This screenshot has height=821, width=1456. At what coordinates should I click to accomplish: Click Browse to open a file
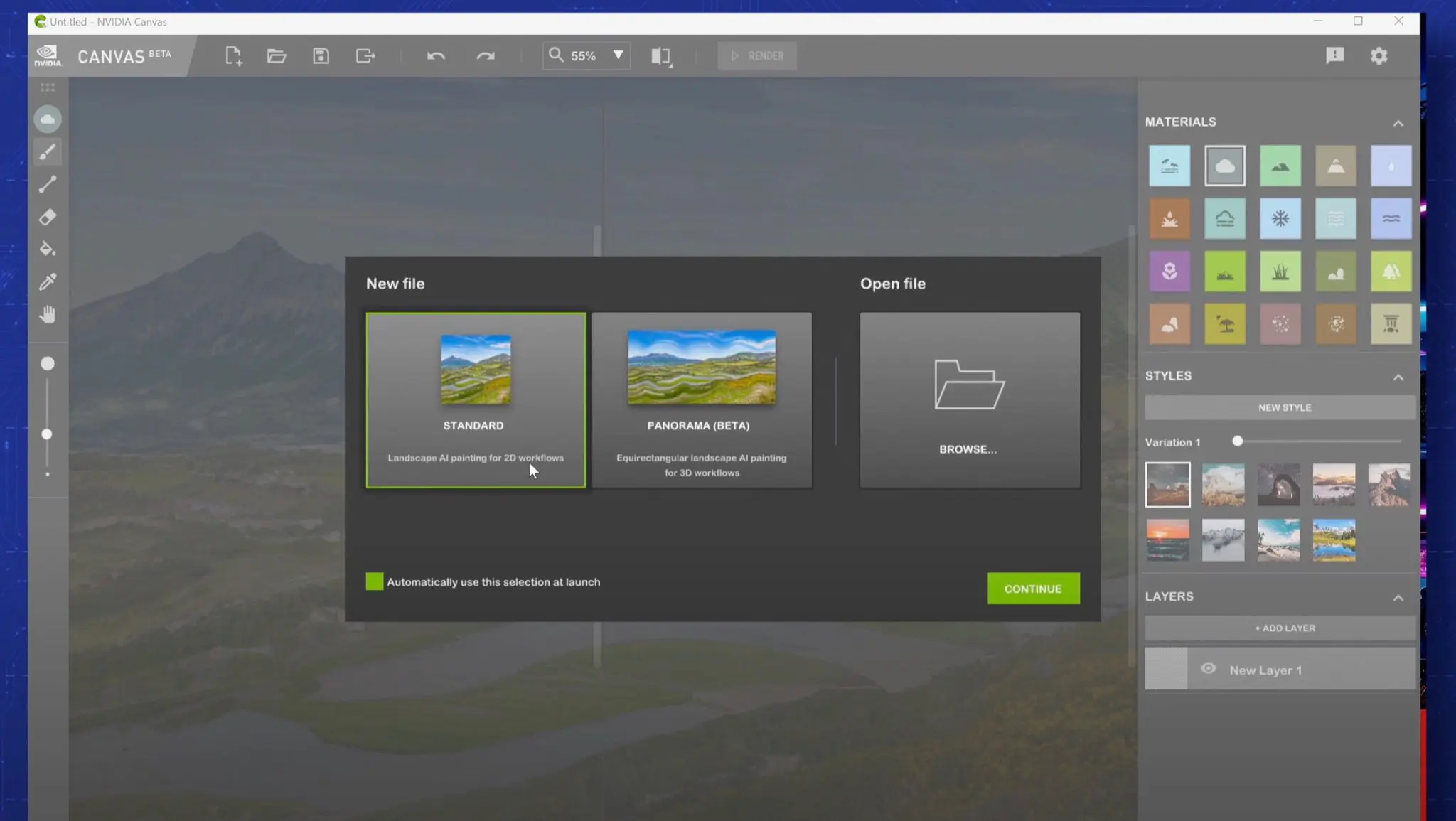[970, 400]
